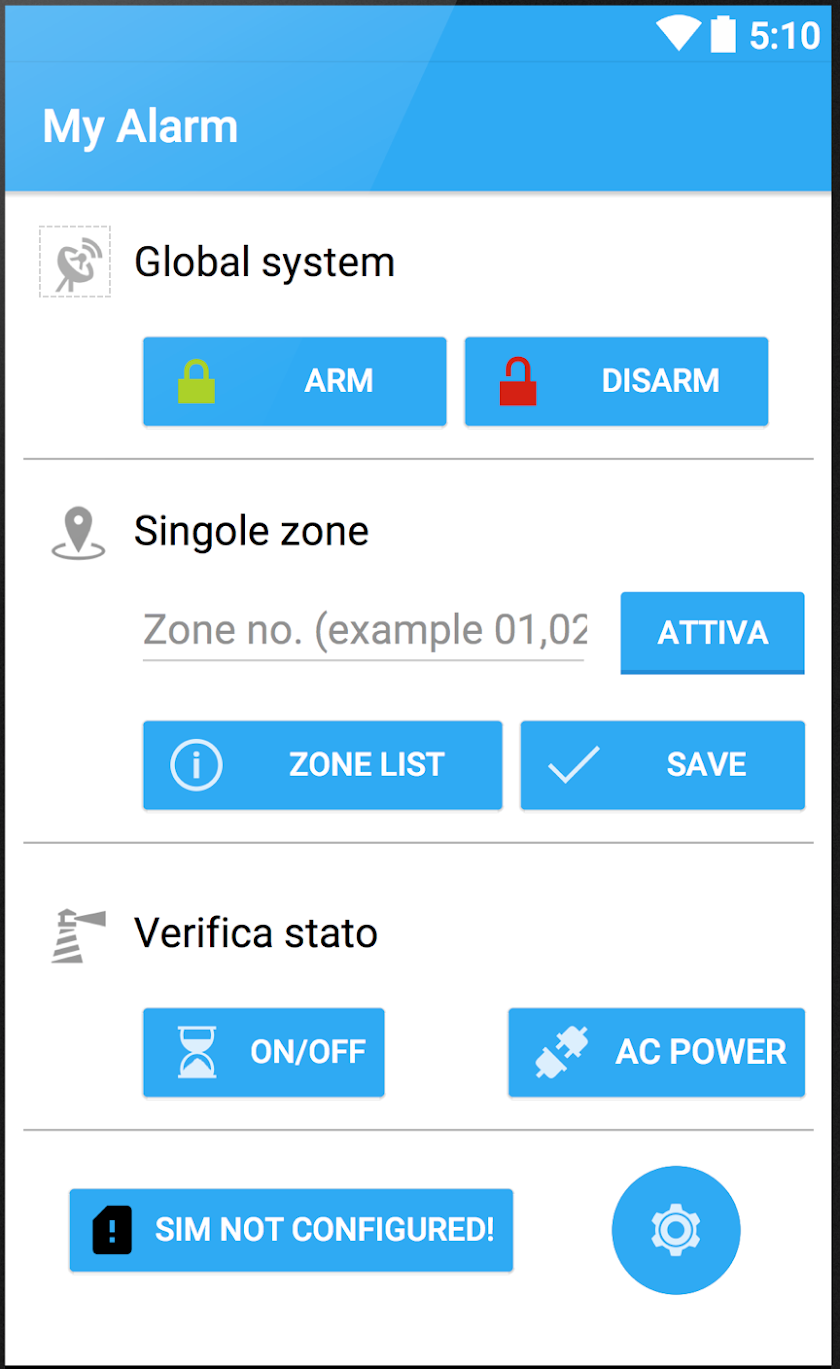Open the ZONE LIST
Image resolution: width=840 pixels, height=1369 pixels.
click(x=322, y=765)
